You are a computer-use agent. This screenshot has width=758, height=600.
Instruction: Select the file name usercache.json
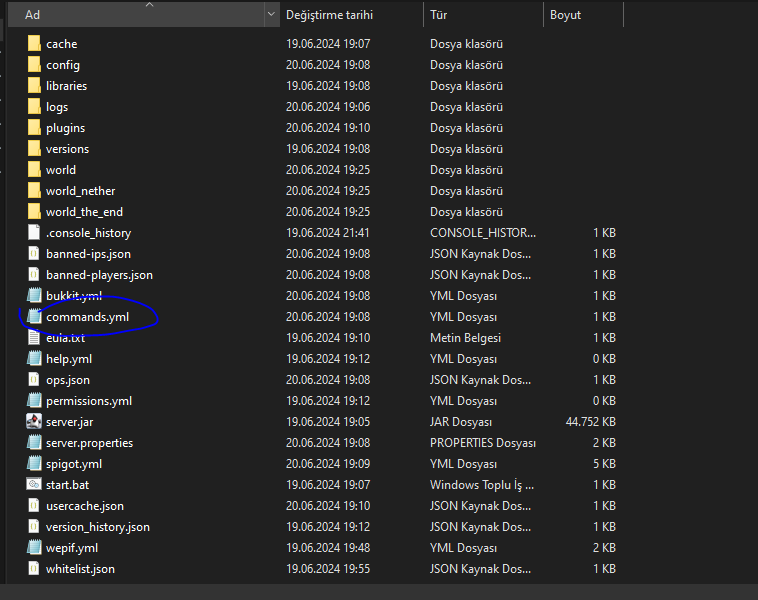click(x=85, y=506)
